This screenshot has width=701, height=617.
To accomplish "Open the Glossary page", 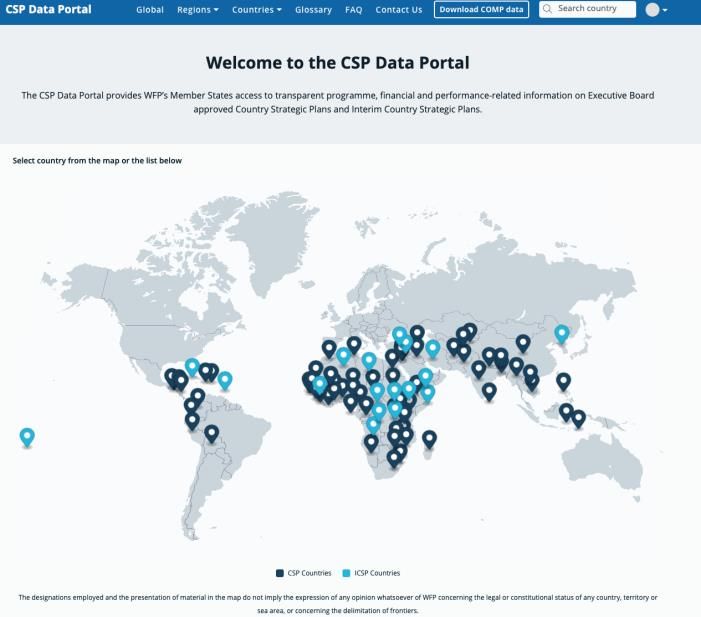I will coord(313,9).
